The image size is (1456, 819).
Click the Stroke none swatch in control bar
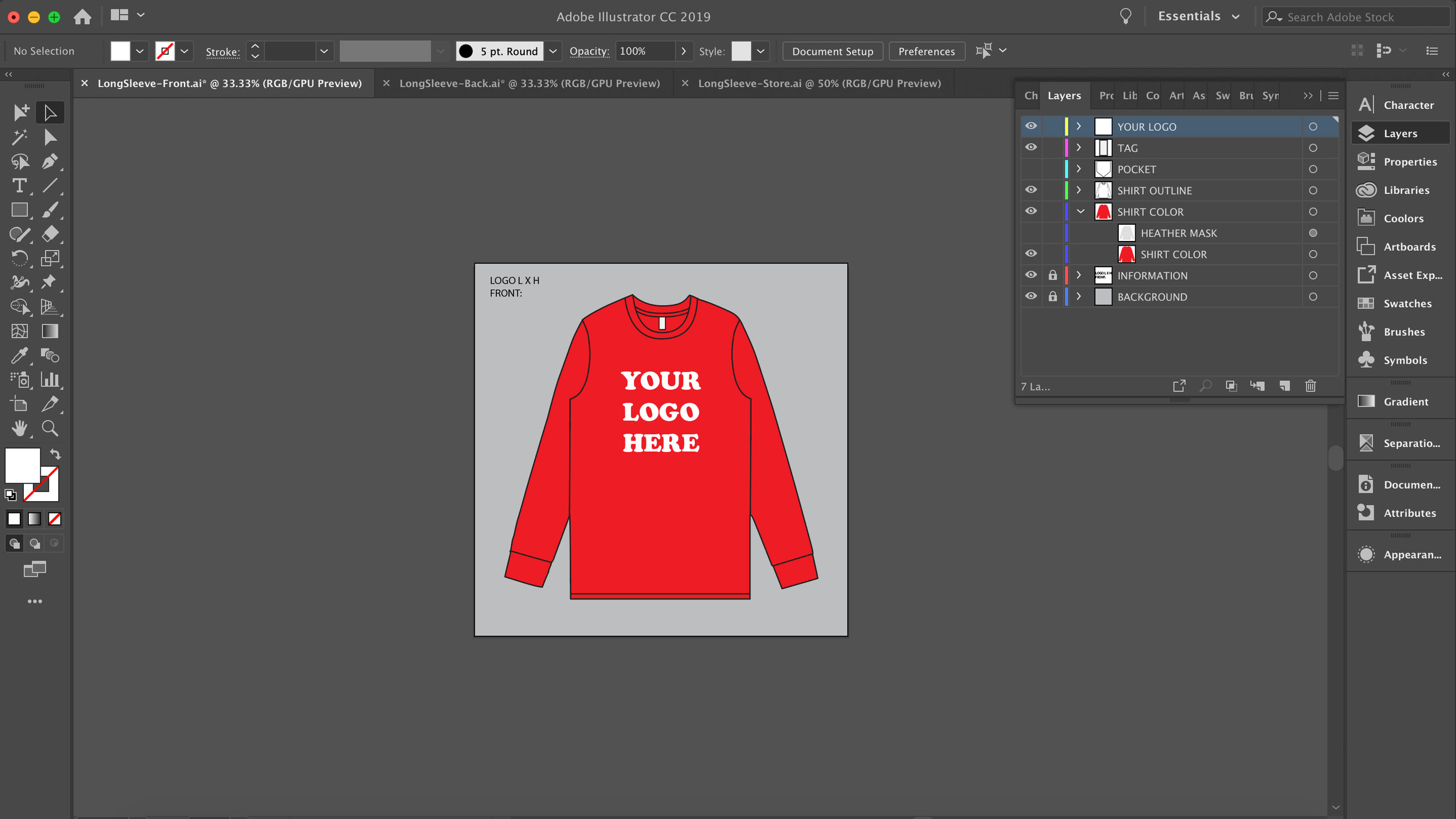tap(165, 51)
